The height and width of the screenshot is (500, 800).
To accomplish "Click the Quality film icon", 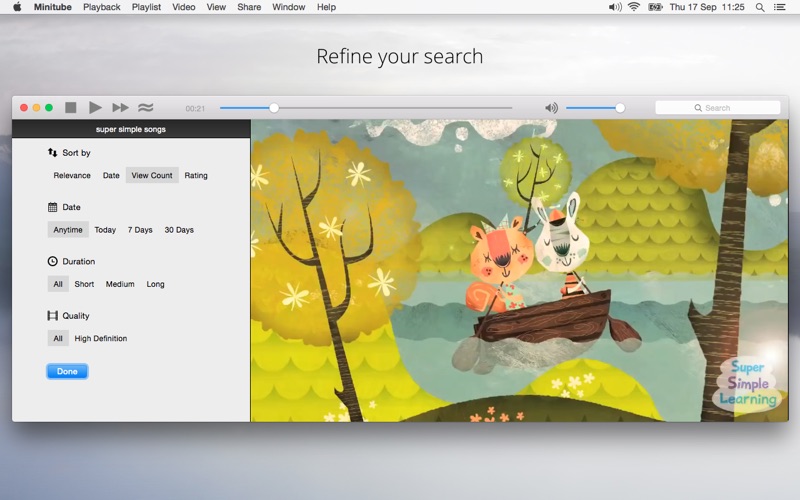I will (52, 316).
